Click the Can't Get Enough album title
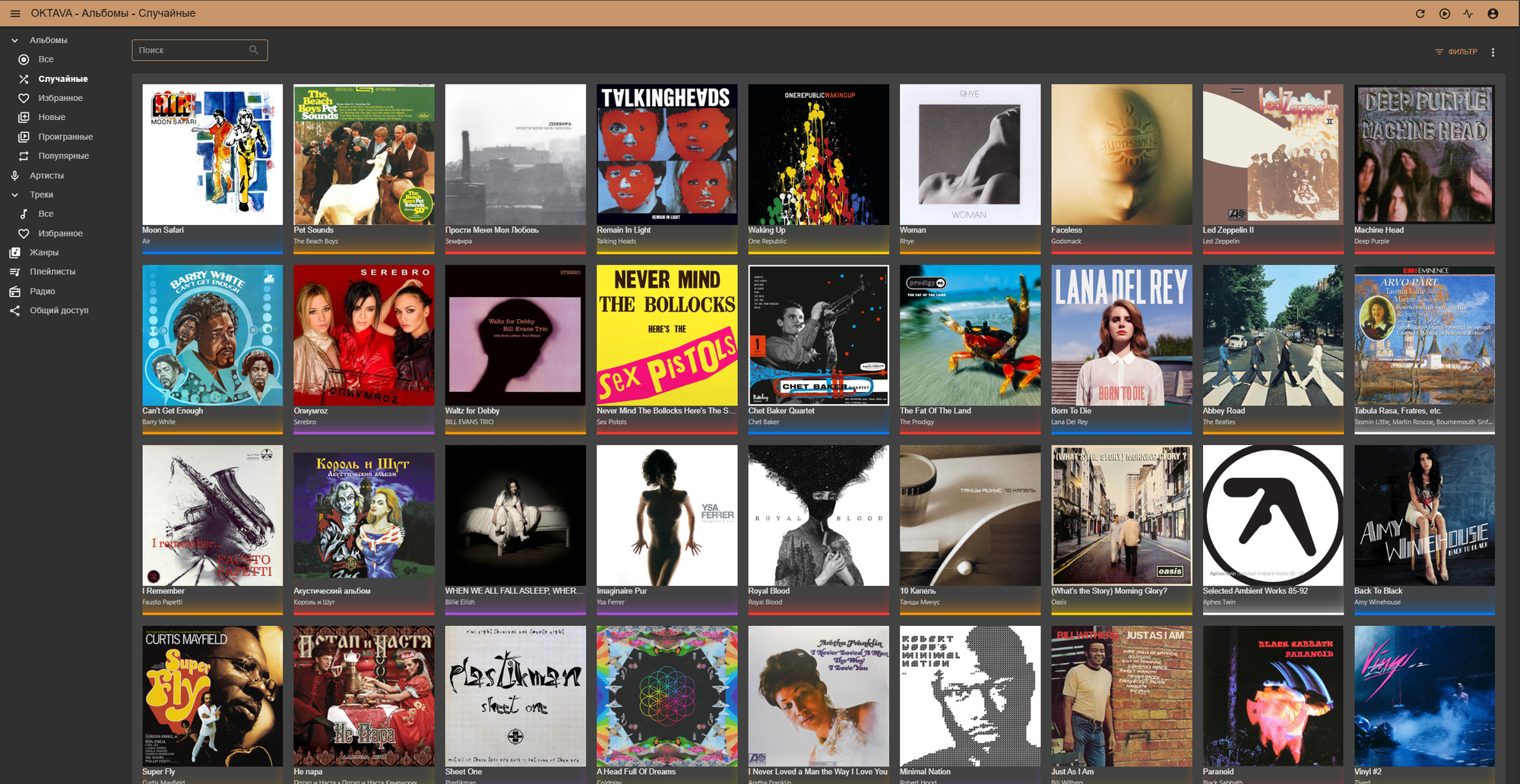This screenshot has height=784, width=1520. click(173, 411)
